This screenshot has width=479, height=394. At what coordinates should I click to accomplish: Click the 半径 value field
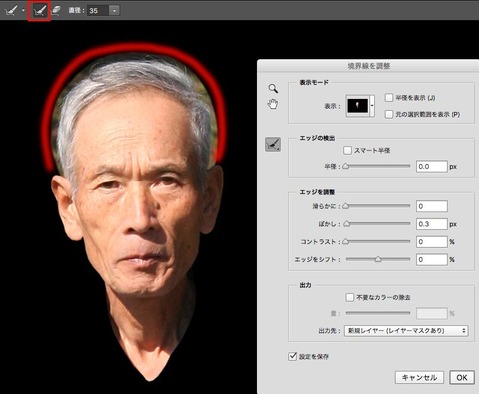click(x=431, y=166)
